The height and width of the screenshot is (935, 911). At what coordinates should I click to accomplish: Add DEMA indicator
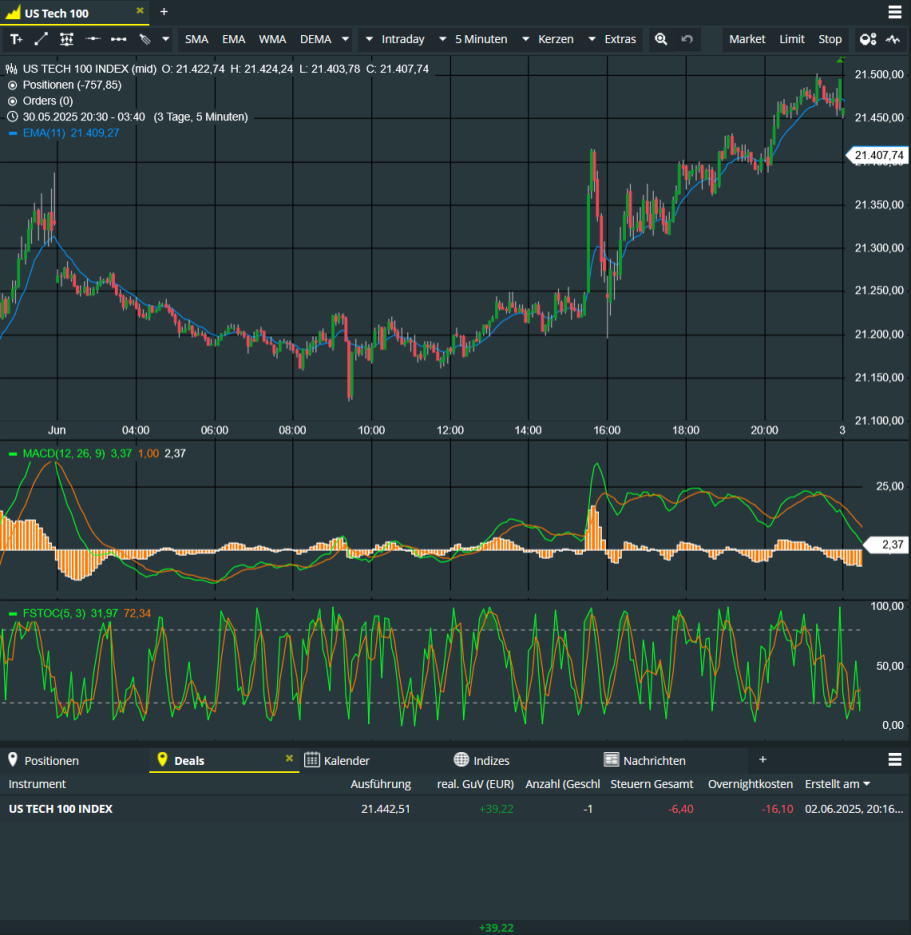coord(315,39)
